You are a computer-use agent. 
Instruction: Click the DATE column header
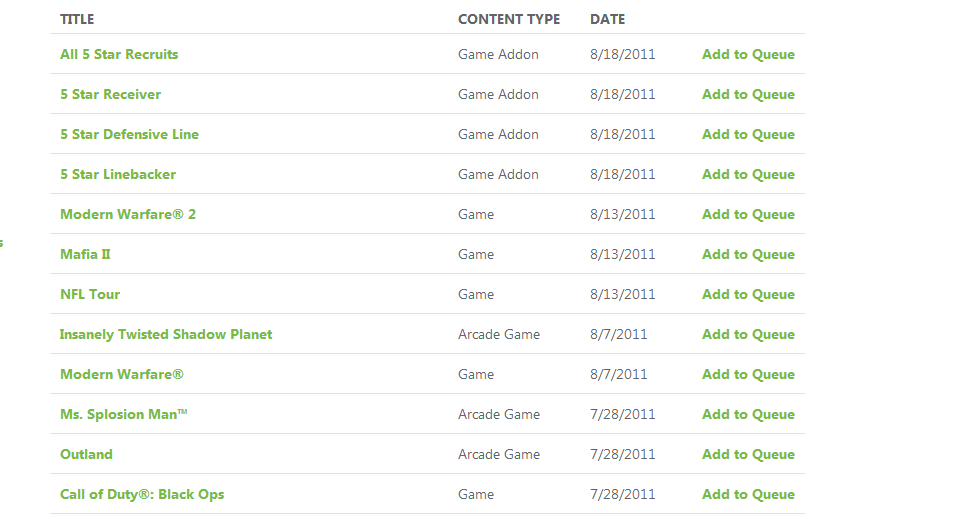pos(607,19)
